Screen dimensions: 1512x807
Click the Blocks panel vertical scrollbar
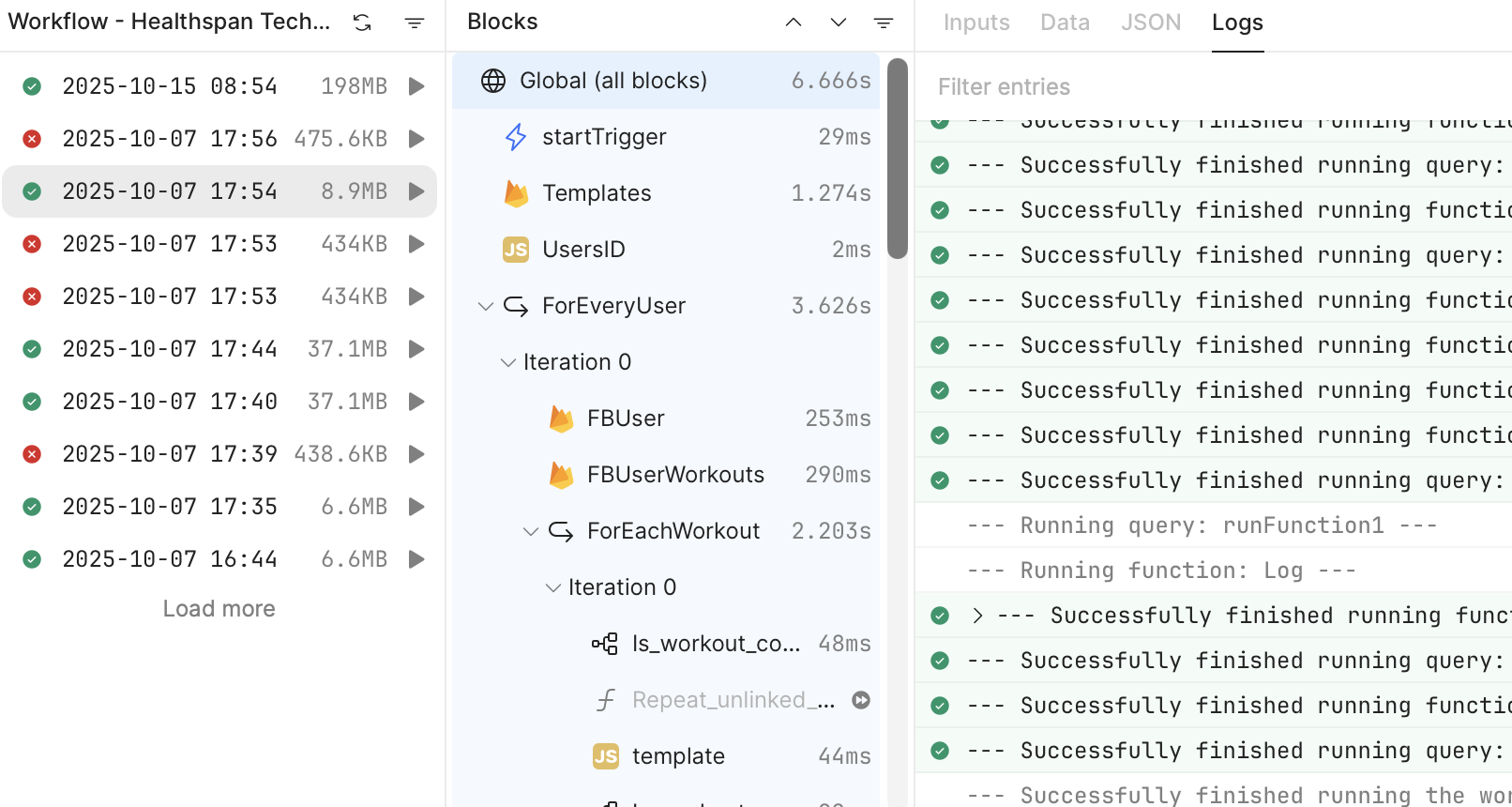tap(898, 158)
